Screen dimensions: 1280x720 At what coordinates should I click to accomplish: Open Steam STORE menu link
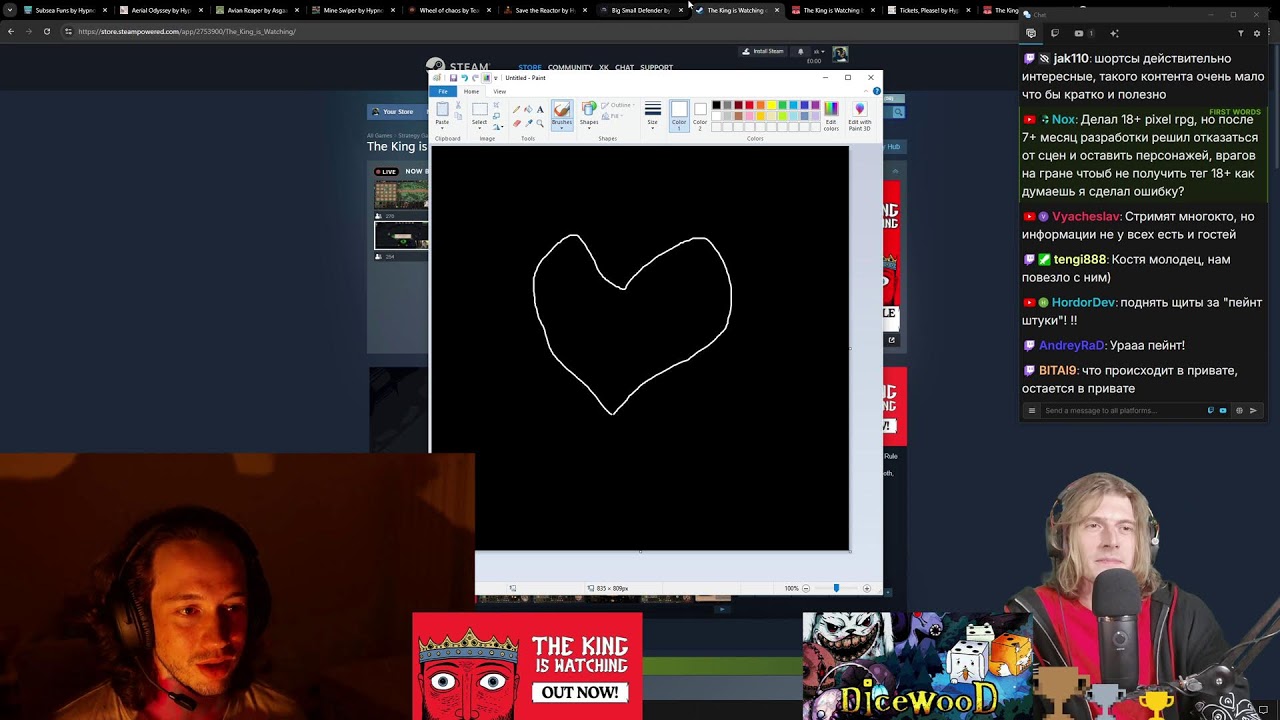pos(530,67)
